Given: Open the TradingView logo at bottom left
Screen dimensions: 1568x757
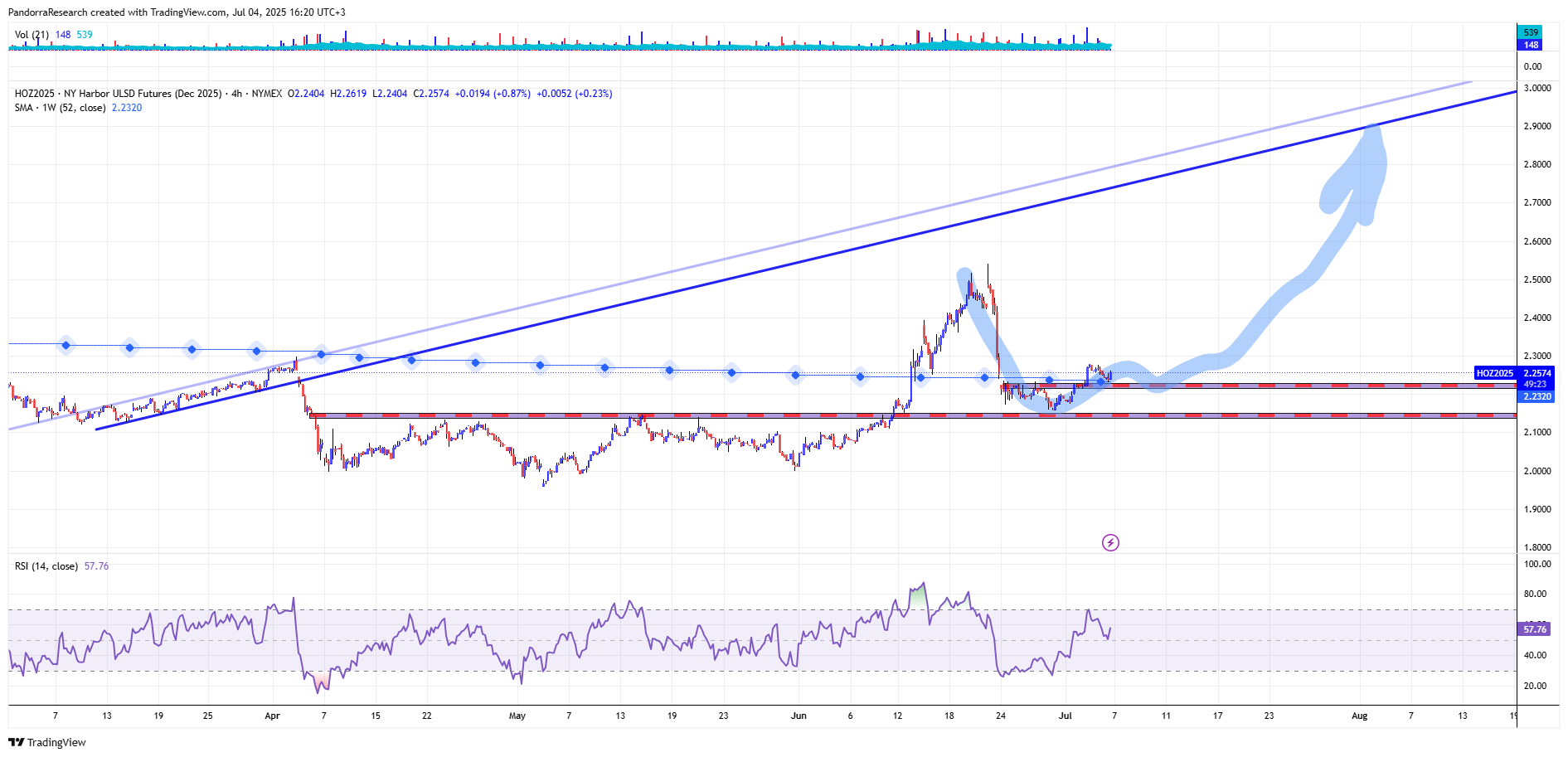Looking at the screenshot, I should click(47, 742).
